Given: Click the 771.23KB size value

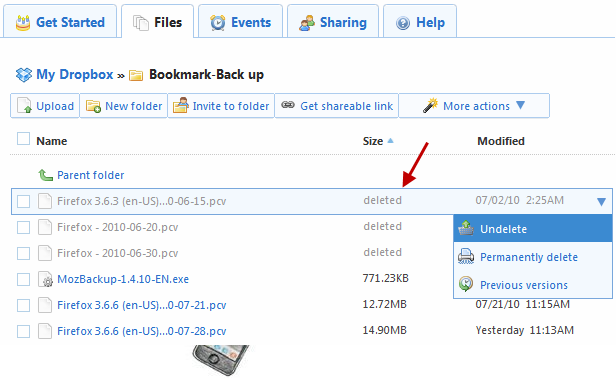Looking at the screenshot, I should [x=386, y=278].
